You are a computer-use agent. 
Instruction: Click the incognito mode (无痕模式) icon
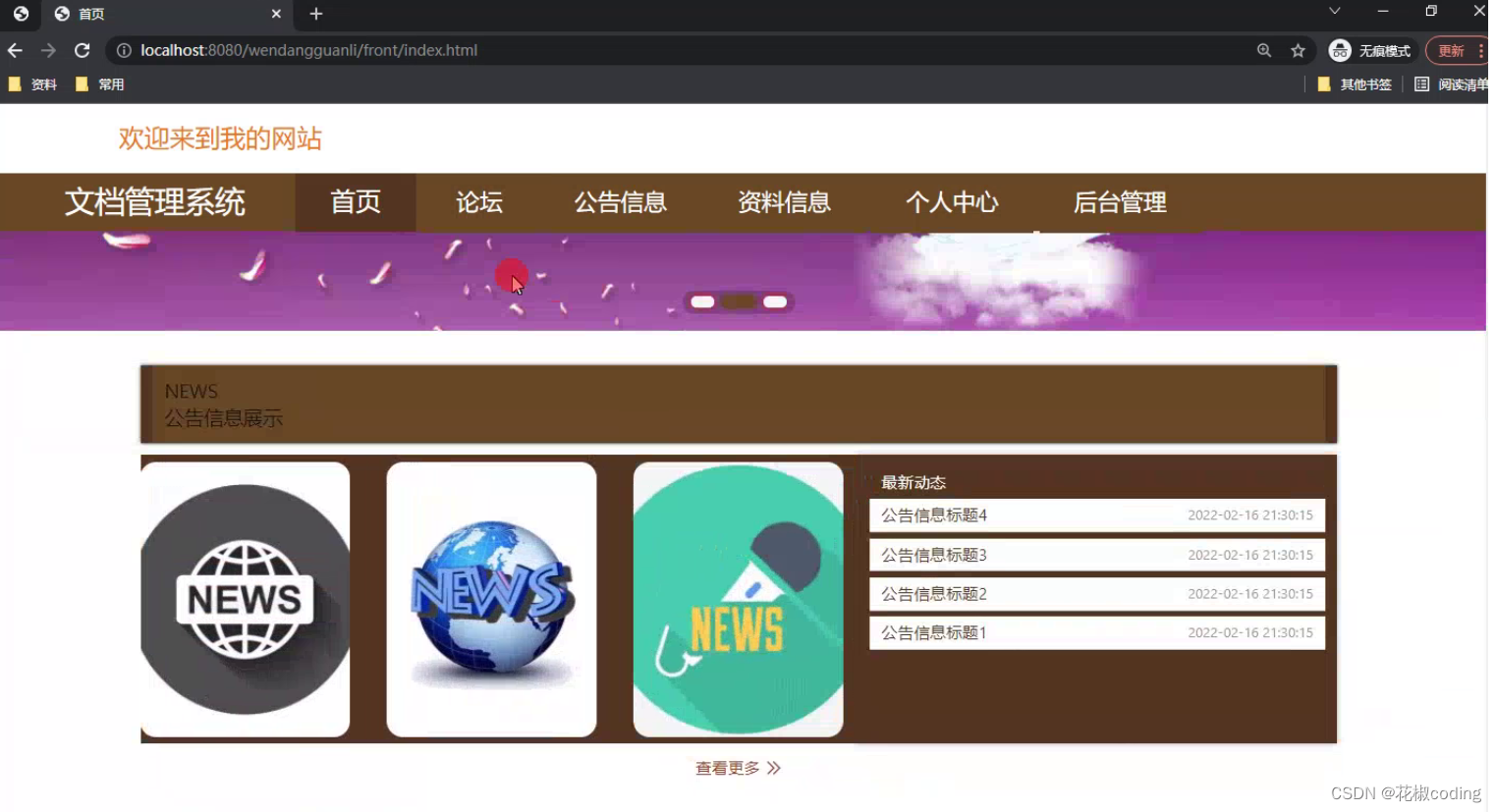pyautogui.click(x=1339, y=50)
